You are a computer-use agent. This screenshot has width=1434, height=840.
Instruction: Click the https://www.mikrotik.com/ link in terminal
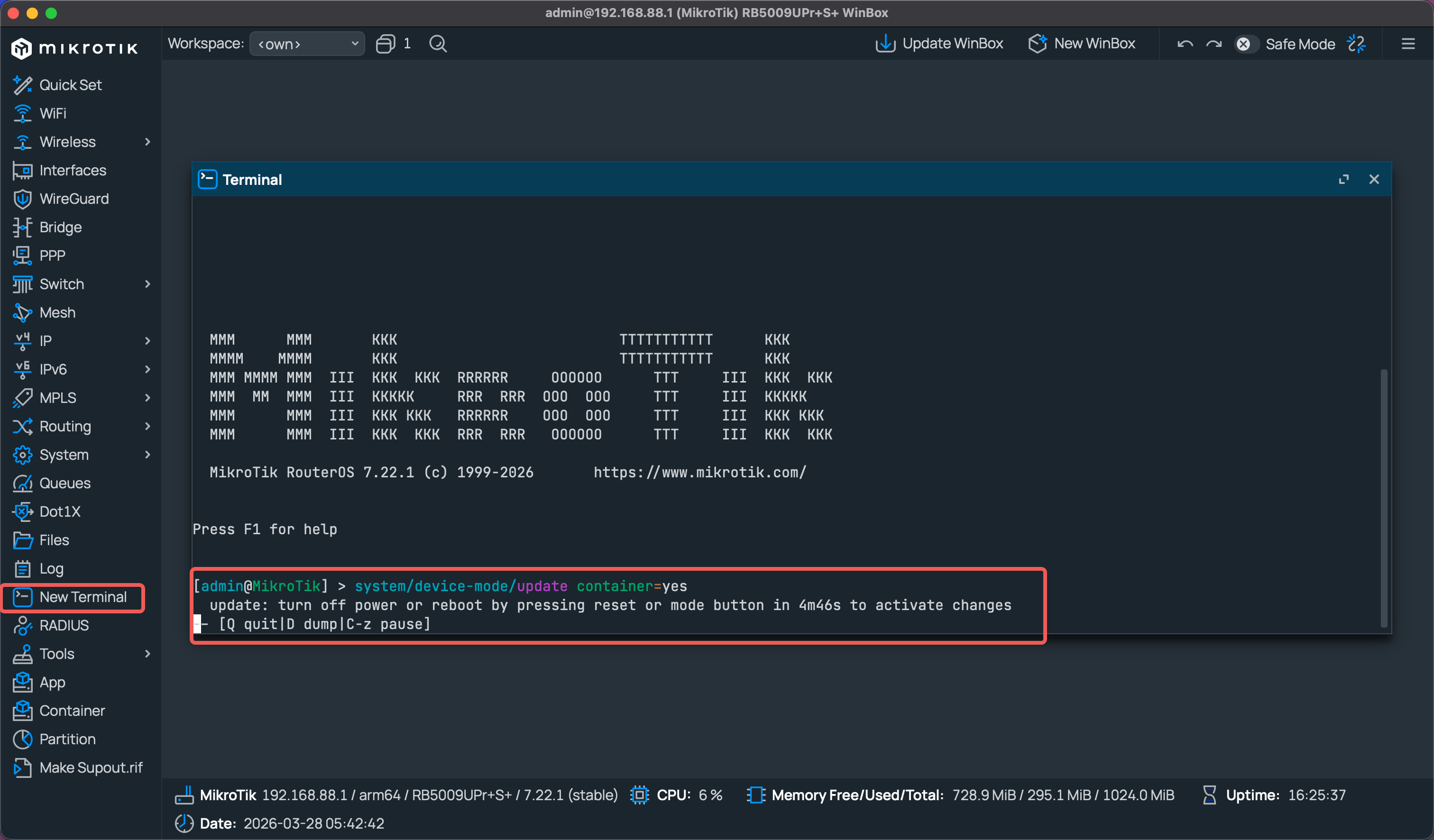[700, 472]
